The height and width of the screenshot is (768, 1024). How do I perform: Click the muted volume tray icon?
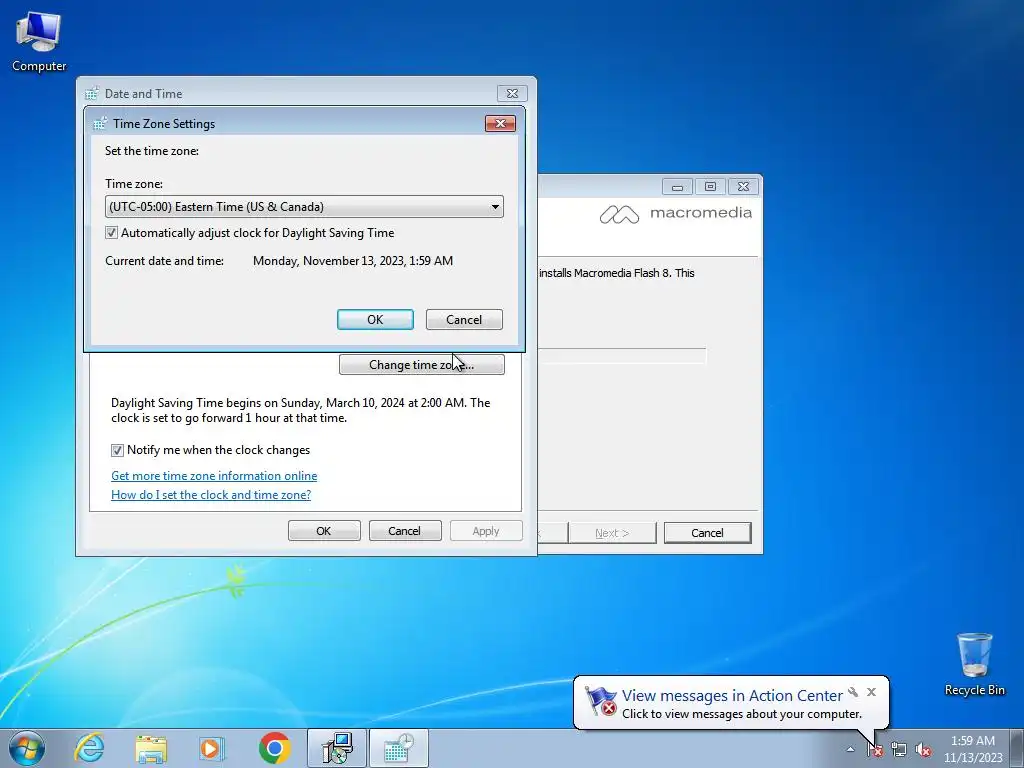click(x=923, y=749)
